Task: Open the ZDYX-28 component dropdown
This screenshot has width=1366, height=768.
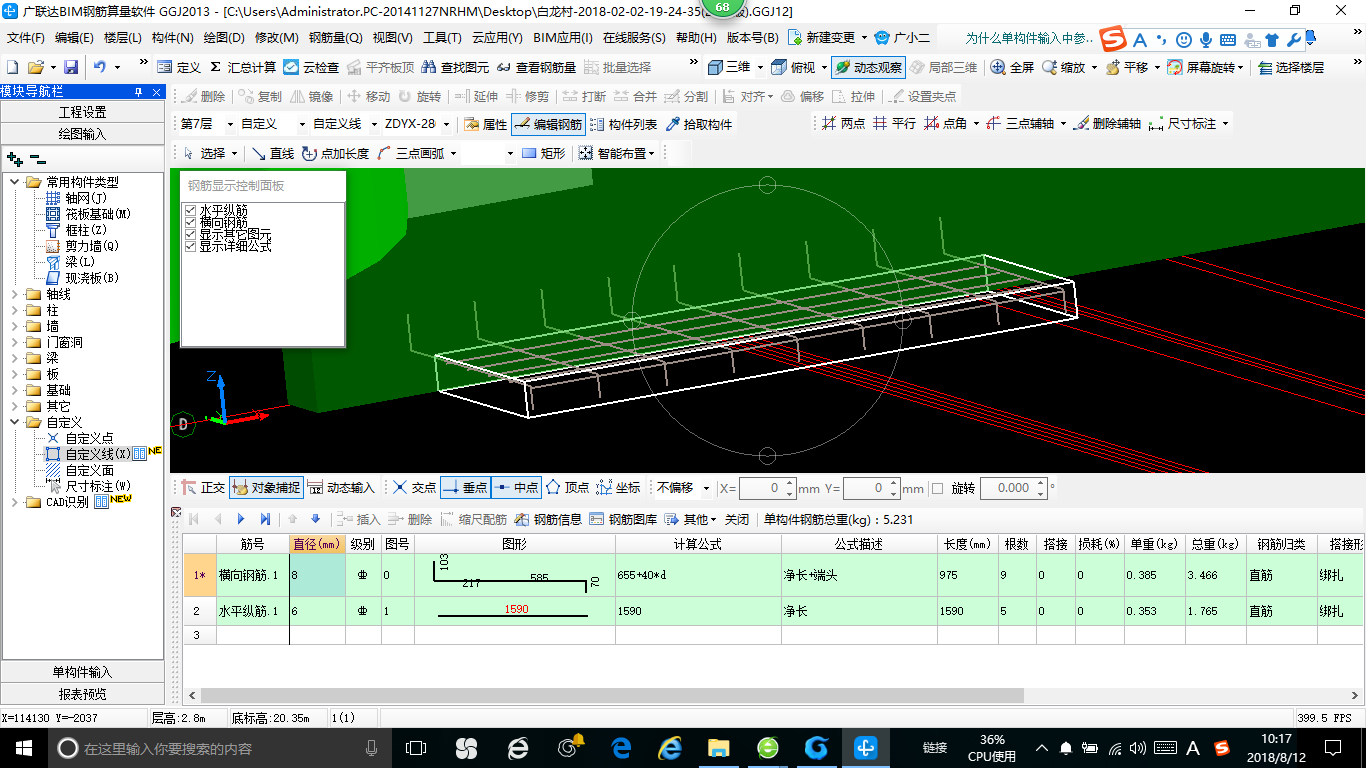Action: pos(445,124)
